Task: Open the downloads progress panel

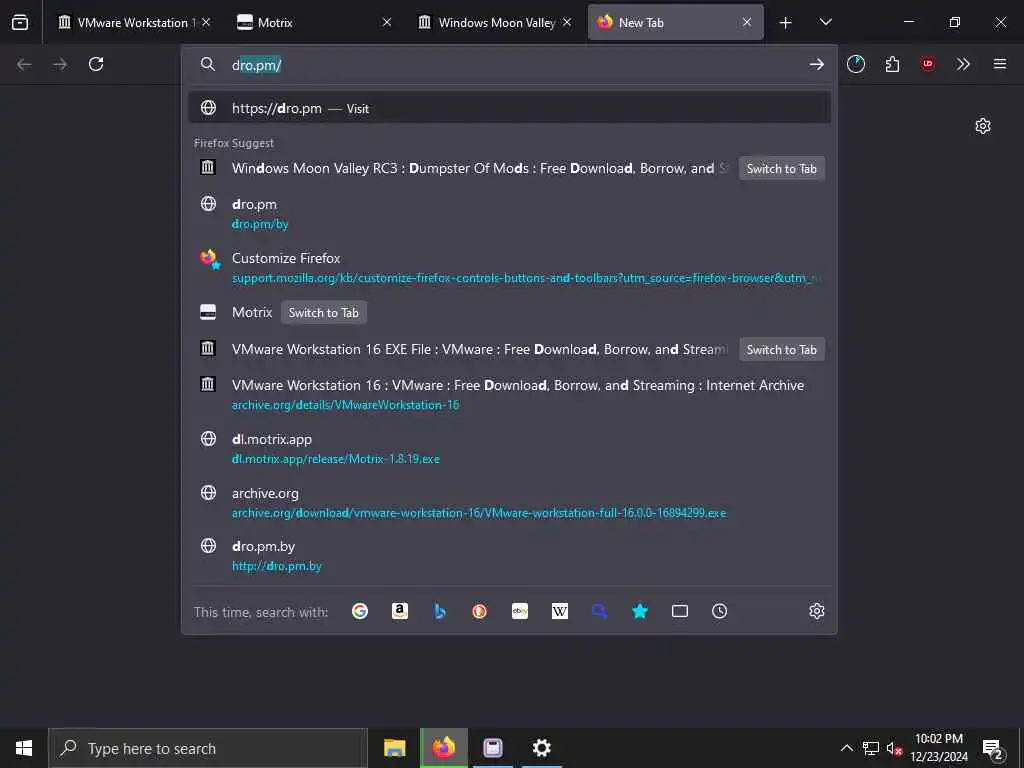Action: [856, 64]
